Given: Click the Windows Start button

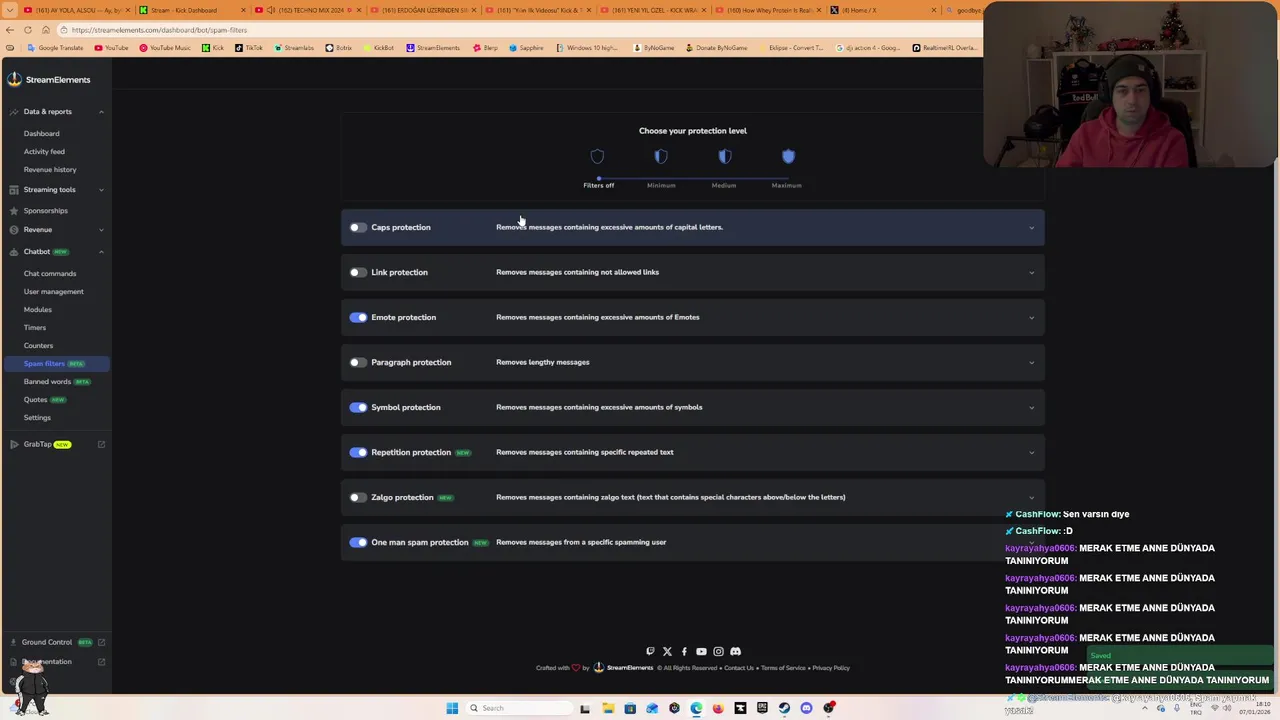Looking at the screenshot, I should click(452, 708).
